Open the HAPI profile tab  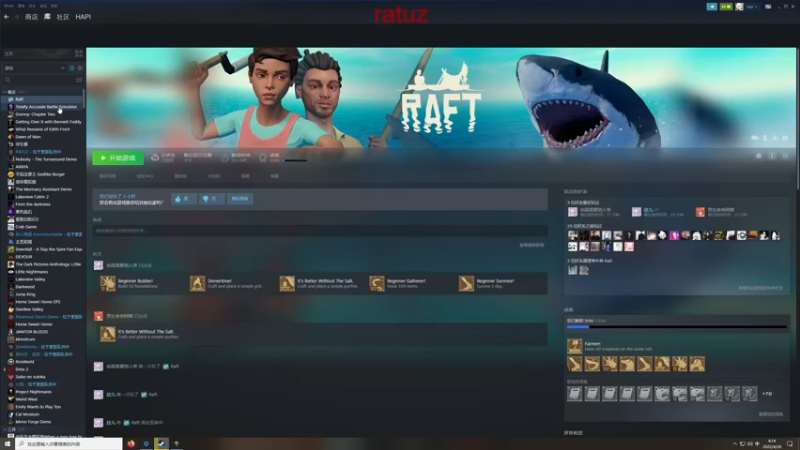(83, 17)
